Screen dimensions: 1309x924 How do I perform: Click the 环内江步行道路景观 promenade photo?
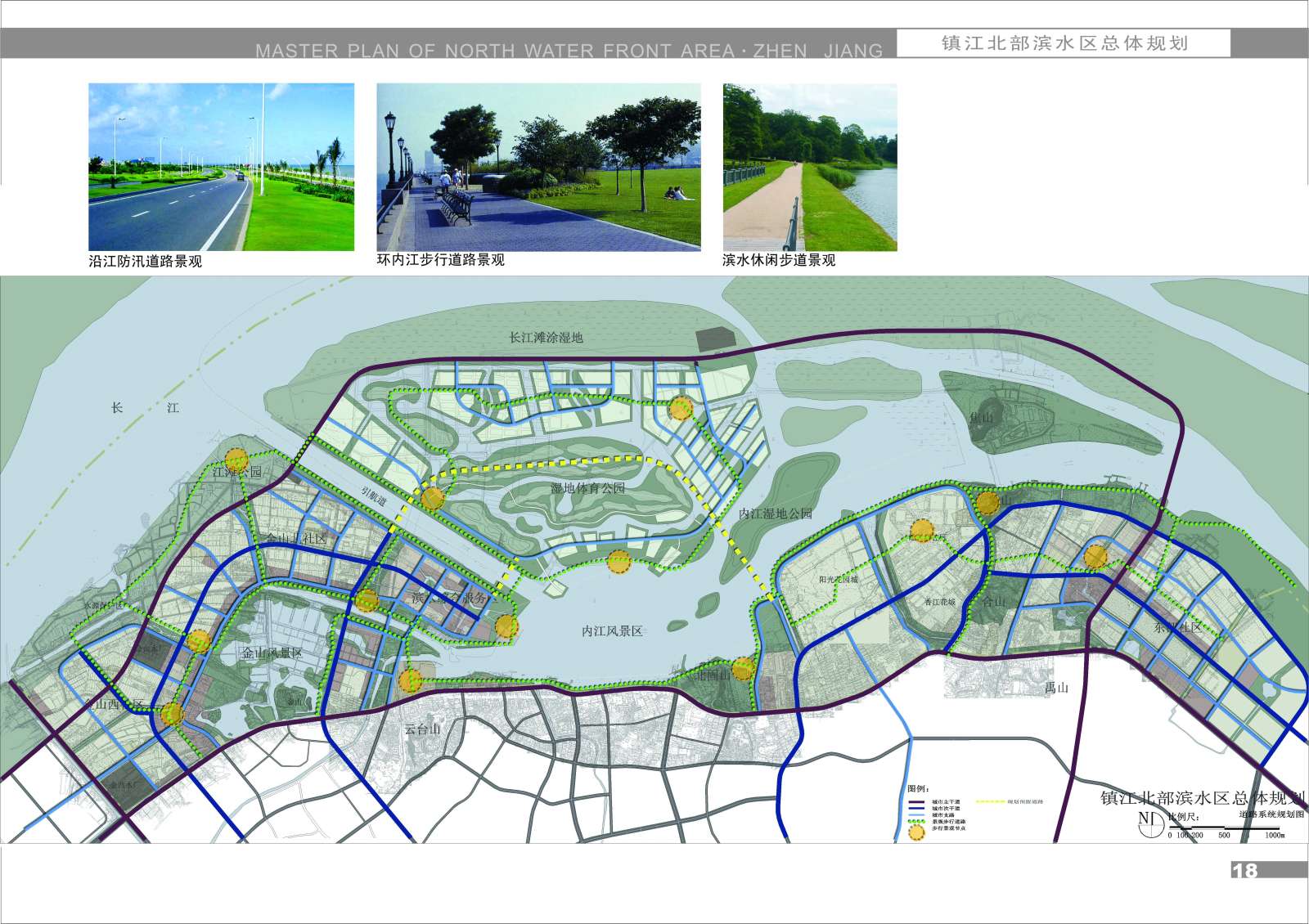538,167
